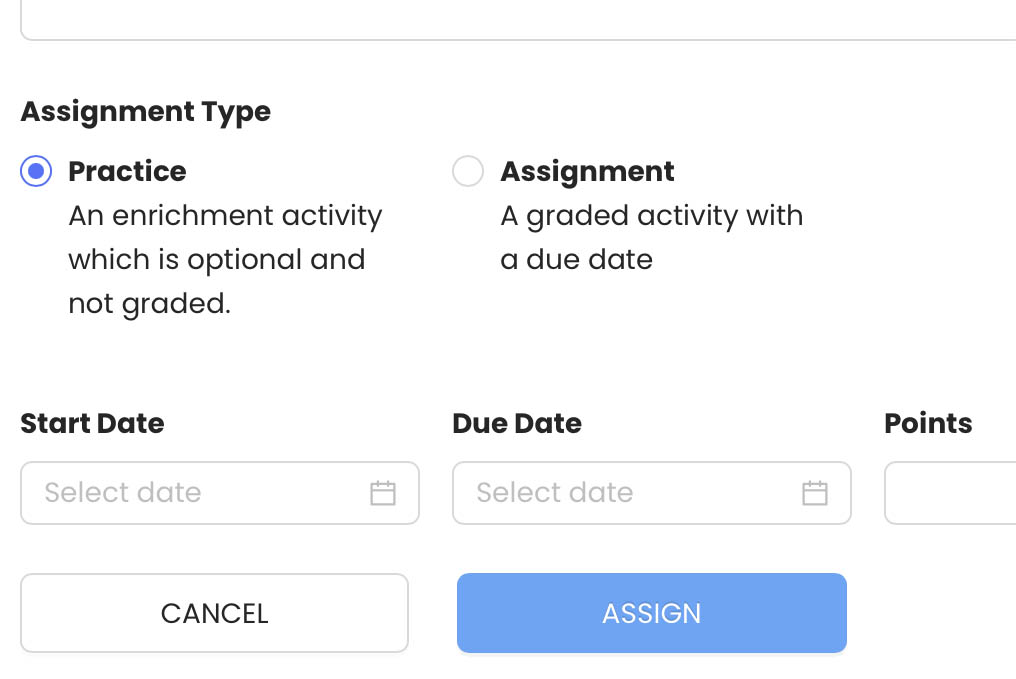
Task: Select the Practice radio button
Action: click(36, 171)
